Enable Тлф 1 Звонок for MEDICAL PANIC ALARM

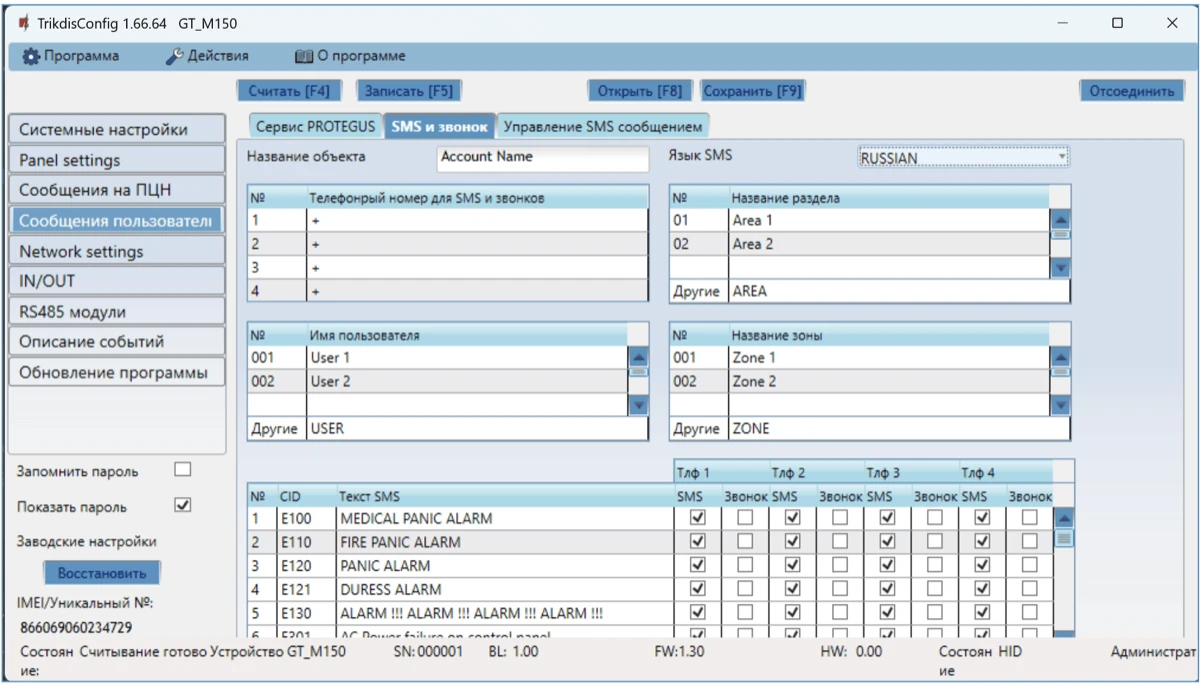(745, 518)
